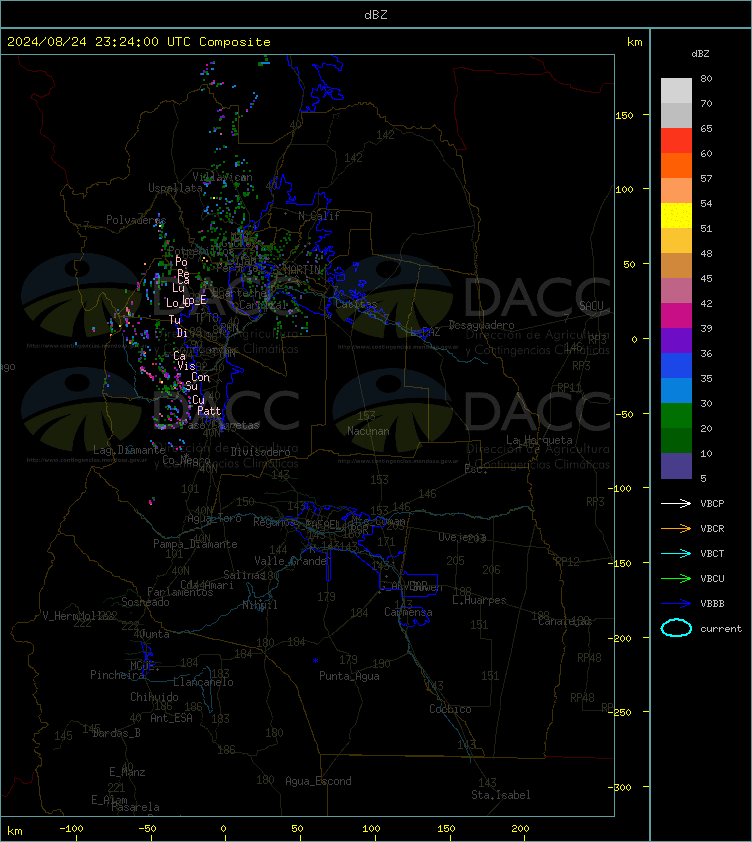
Task: Click the 'Lag_Diamante' map label
Action: pyautogui.click(x=129, y=450)
